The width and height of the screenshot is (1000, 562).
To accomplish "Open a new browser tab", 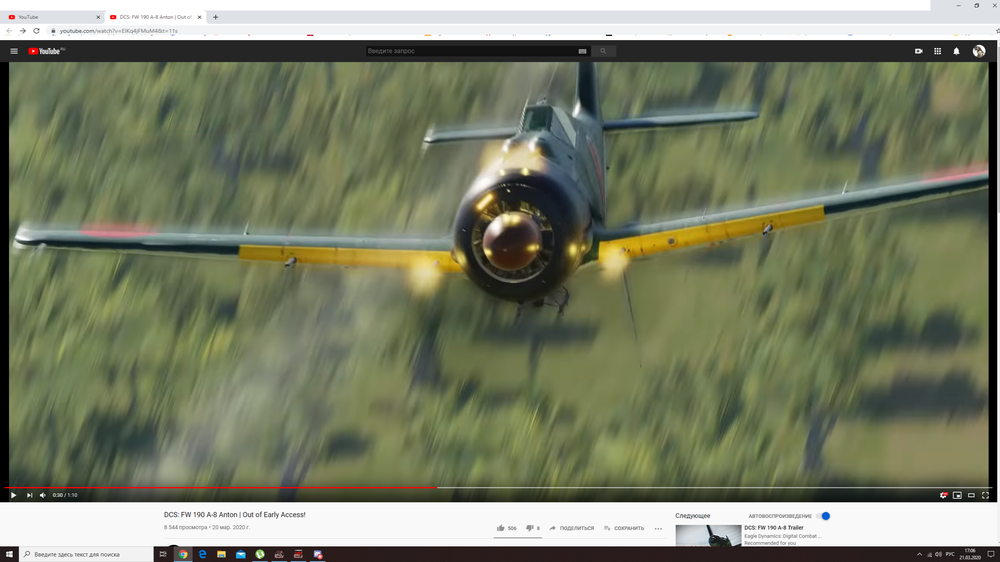I will click(216, 17).
